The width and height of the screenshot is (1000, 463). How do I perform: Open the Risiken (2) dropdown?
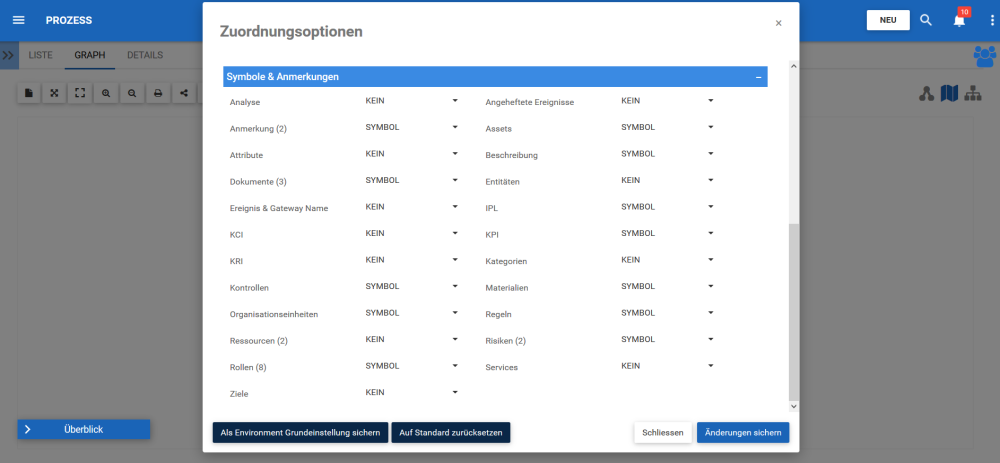667,339
